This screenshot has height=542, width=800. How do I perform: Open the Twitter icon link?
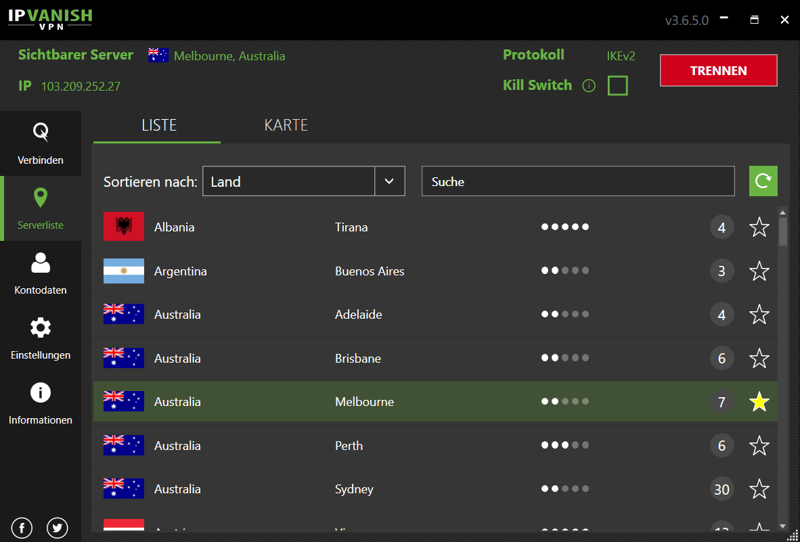coord(58,528)
